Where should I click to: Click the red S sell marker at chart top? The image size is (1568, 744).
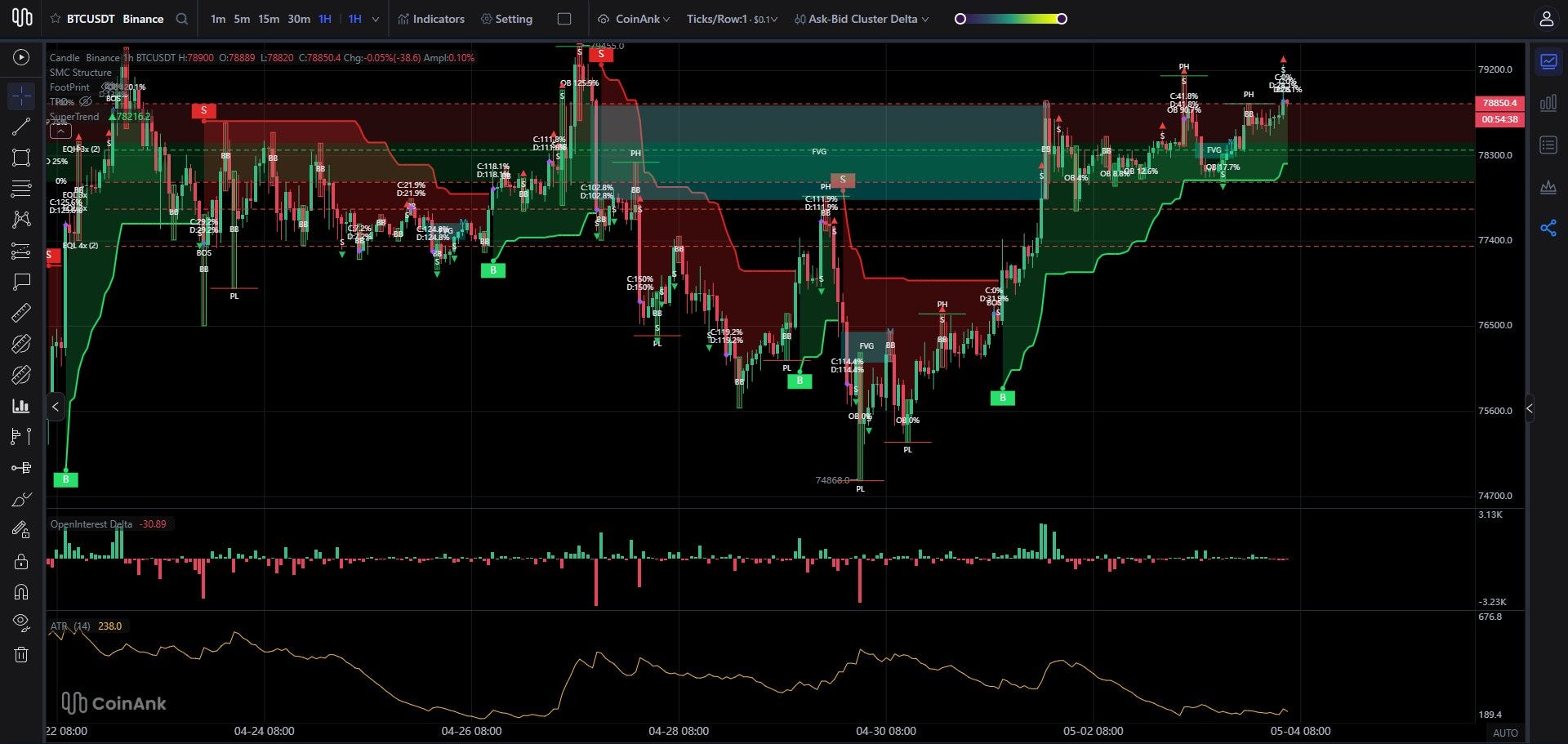[x=601, y=54]
